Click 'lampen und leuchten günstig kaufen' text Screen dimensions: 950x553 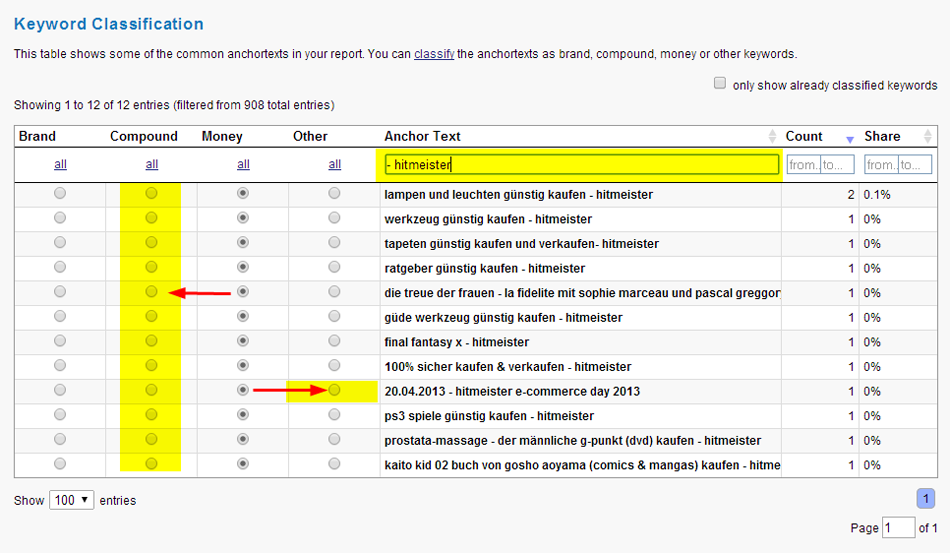tap(485, 195)
